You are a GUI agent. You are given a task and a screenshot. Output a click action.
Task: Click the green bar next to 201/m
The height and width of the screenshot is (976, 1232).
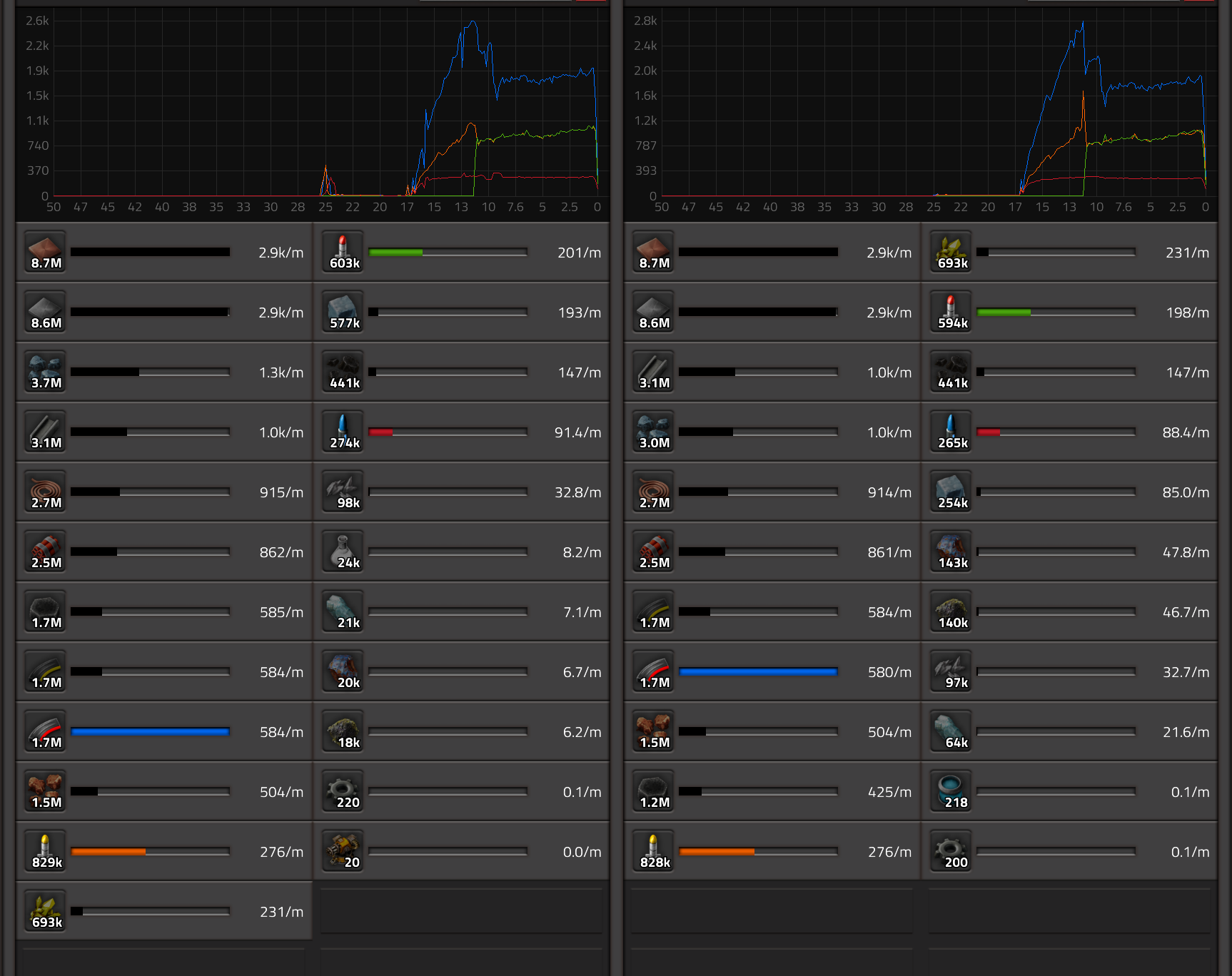tap(396, 253)
